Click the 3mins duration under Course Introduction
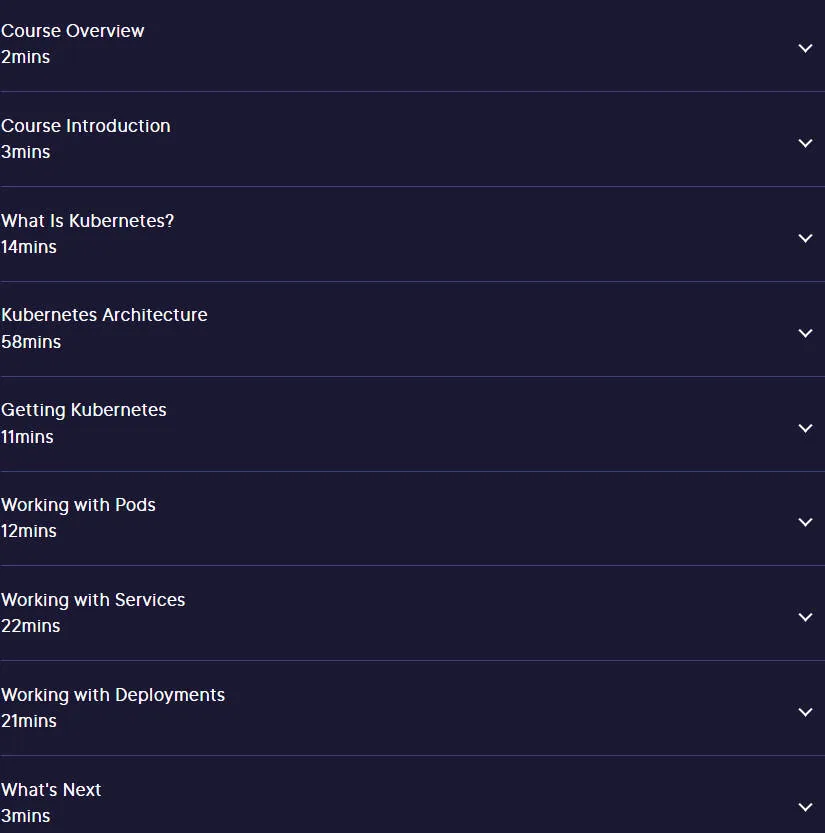This screenshot has width=825, height=833. tap(25, 152)
